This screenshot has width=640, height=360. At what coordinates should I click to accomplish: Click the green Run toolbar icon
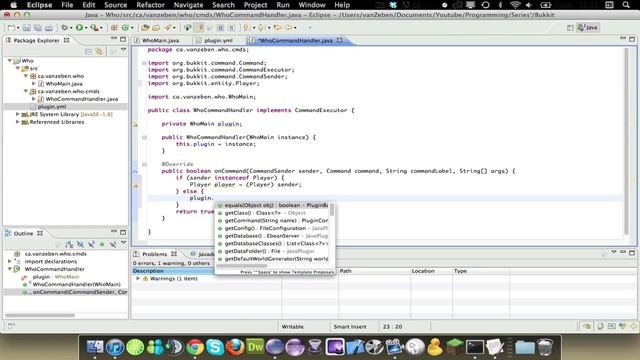click(x=79, y=28)
